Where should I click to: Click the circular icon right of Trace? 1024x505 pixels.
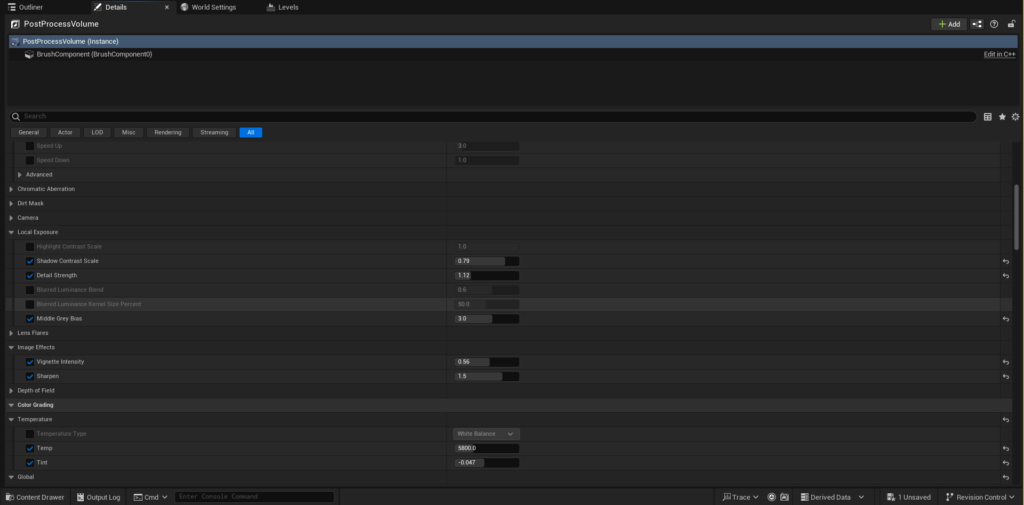(x=771, y=497)
